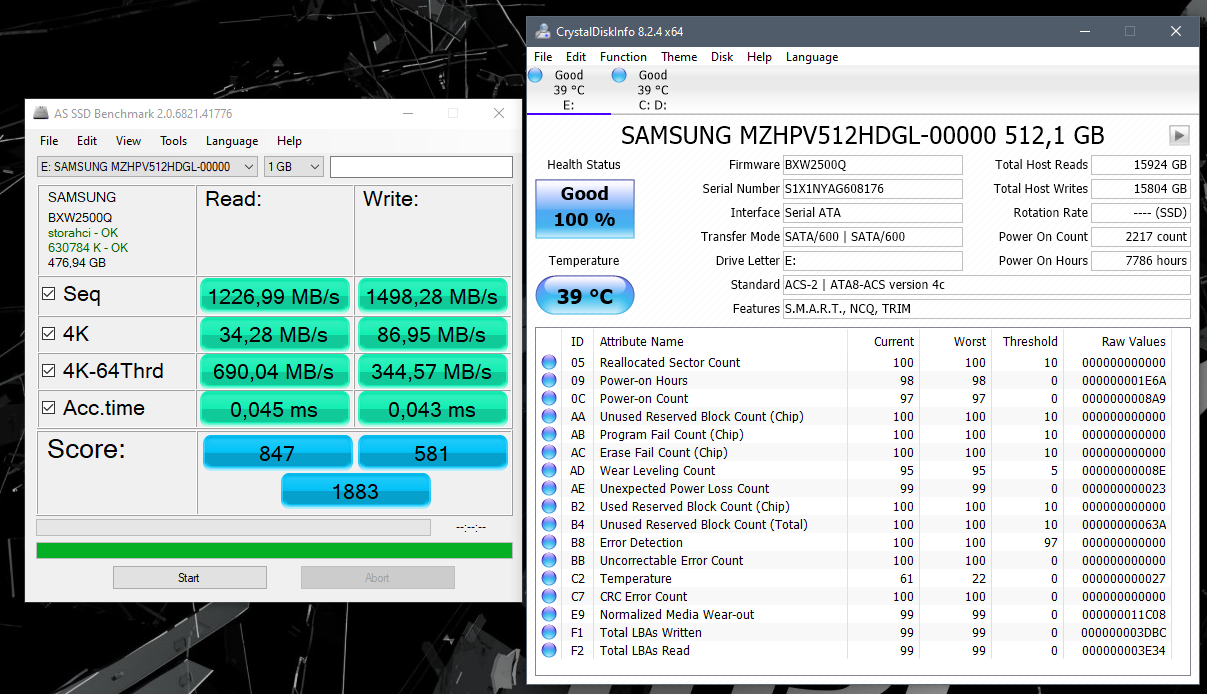Click status orb for Unused Reserved Block Count (Total)

point(549,524)
